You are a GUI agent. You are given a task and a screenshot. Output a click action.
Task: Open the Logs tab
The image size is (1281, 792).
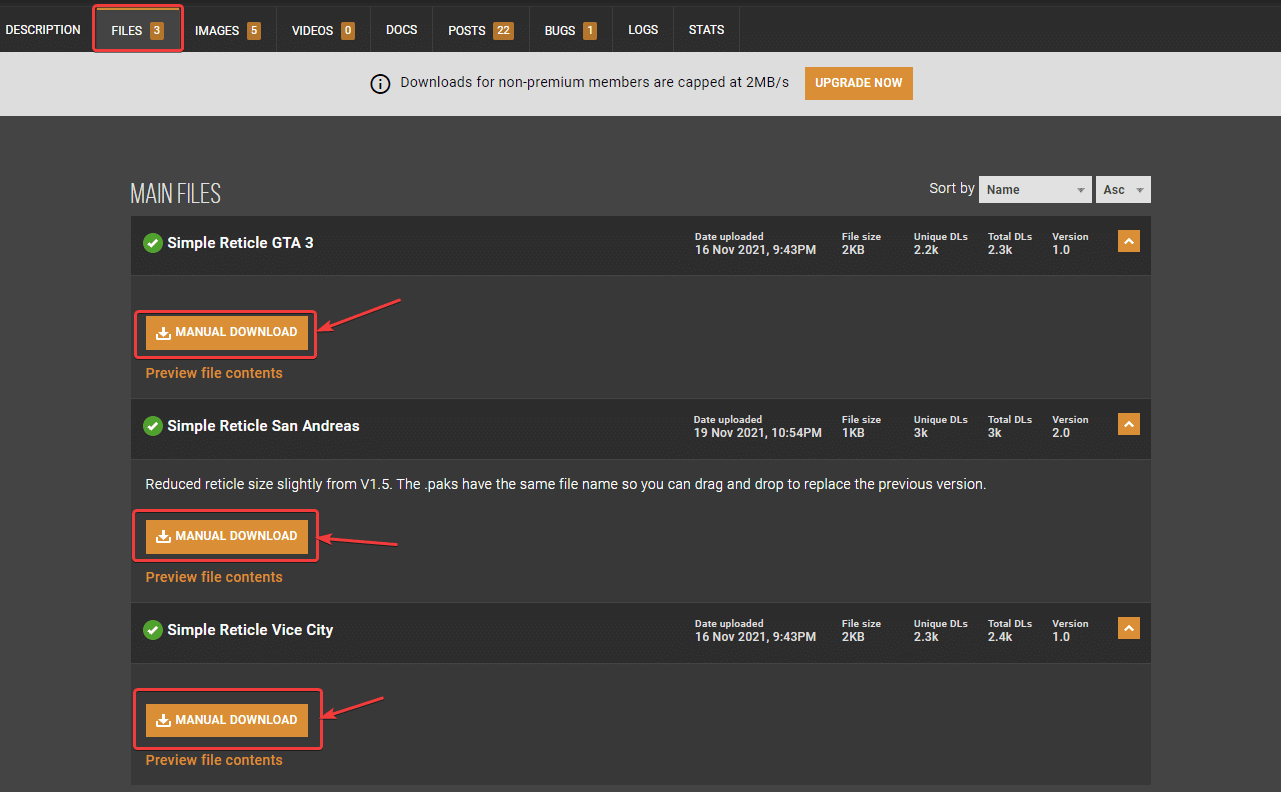(x=643, y=30)
